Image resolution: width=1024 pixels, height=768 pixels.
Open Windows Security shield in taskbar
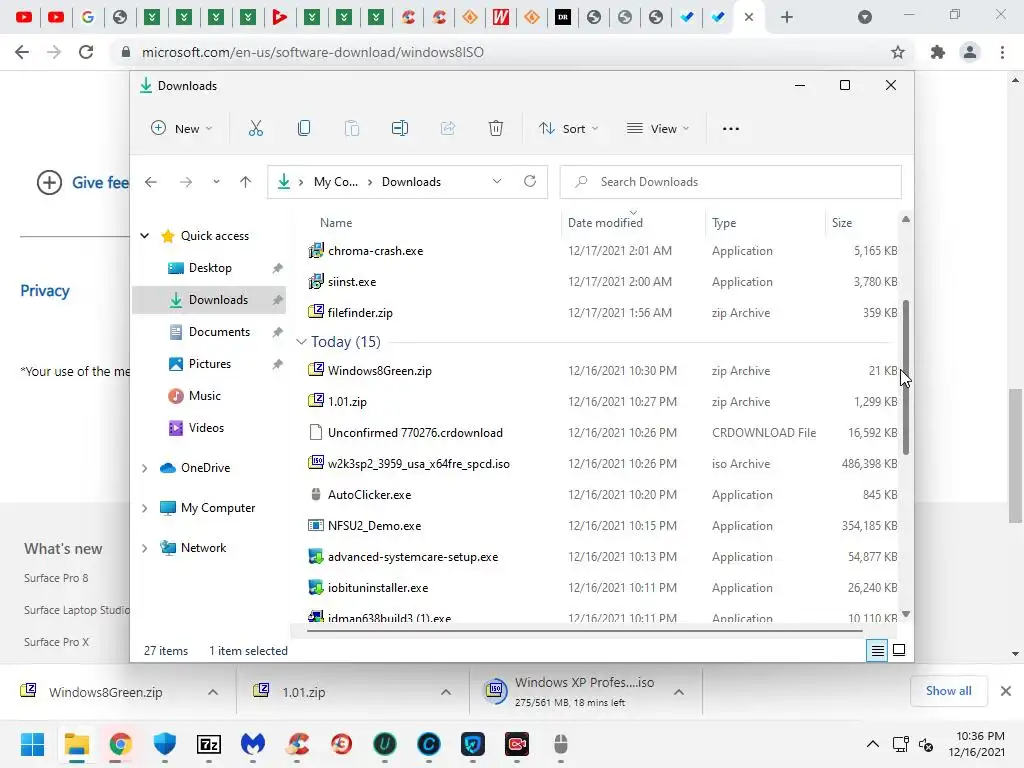[x=165, y=744]
